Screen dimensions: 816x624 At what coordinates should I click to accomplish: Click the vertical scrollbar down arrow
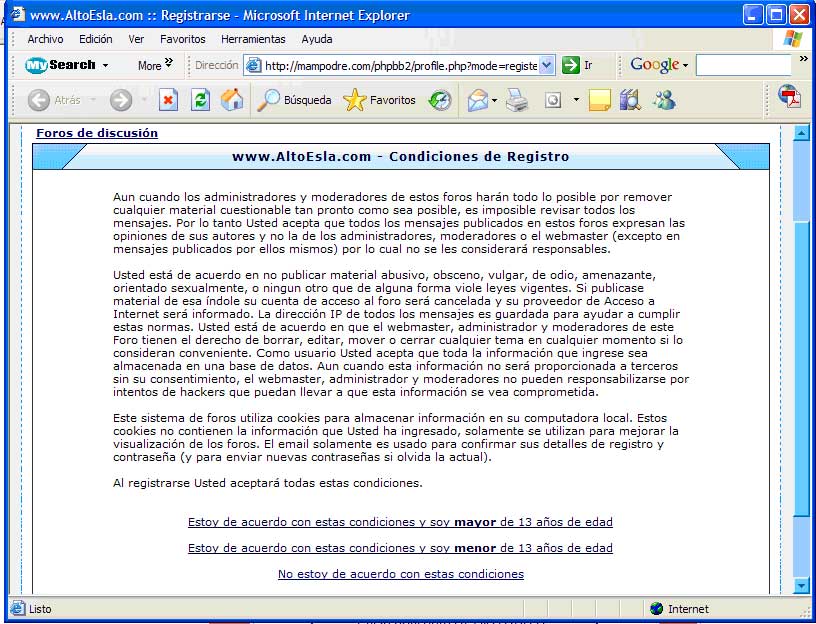coord(800,586)
